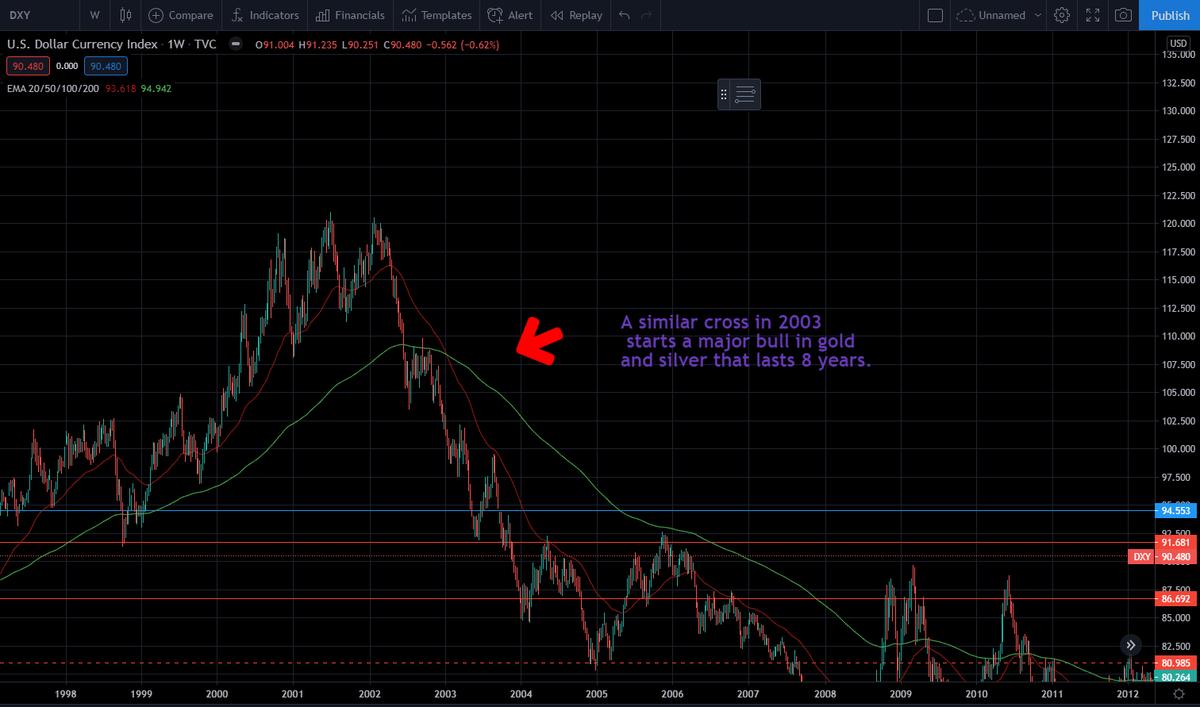1200x707 pixels.
Task: Select the USD currency label
Action: tap(1177, 43)
